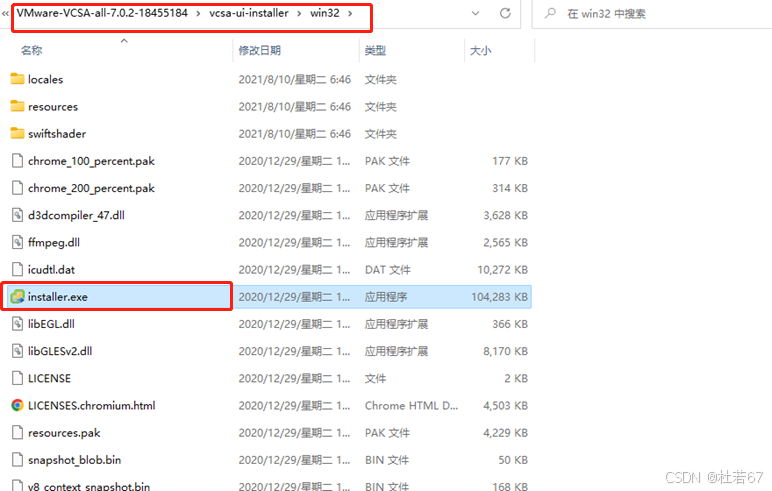Click the 177 KB size value
The width and height of the screenshot is (772, 491).
[x=510, y=161]
